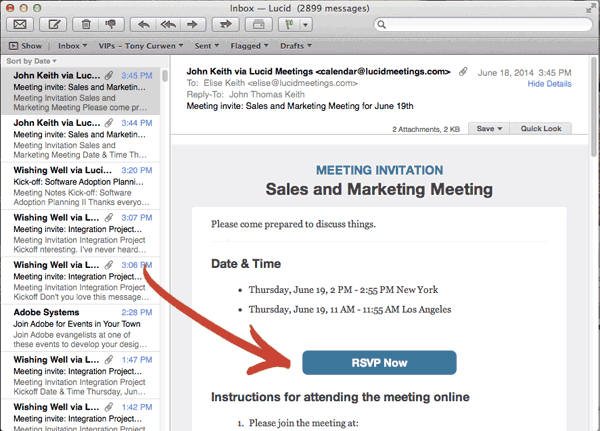Open the Sent mailbox dropdown
600x431 pixels.
207,46
